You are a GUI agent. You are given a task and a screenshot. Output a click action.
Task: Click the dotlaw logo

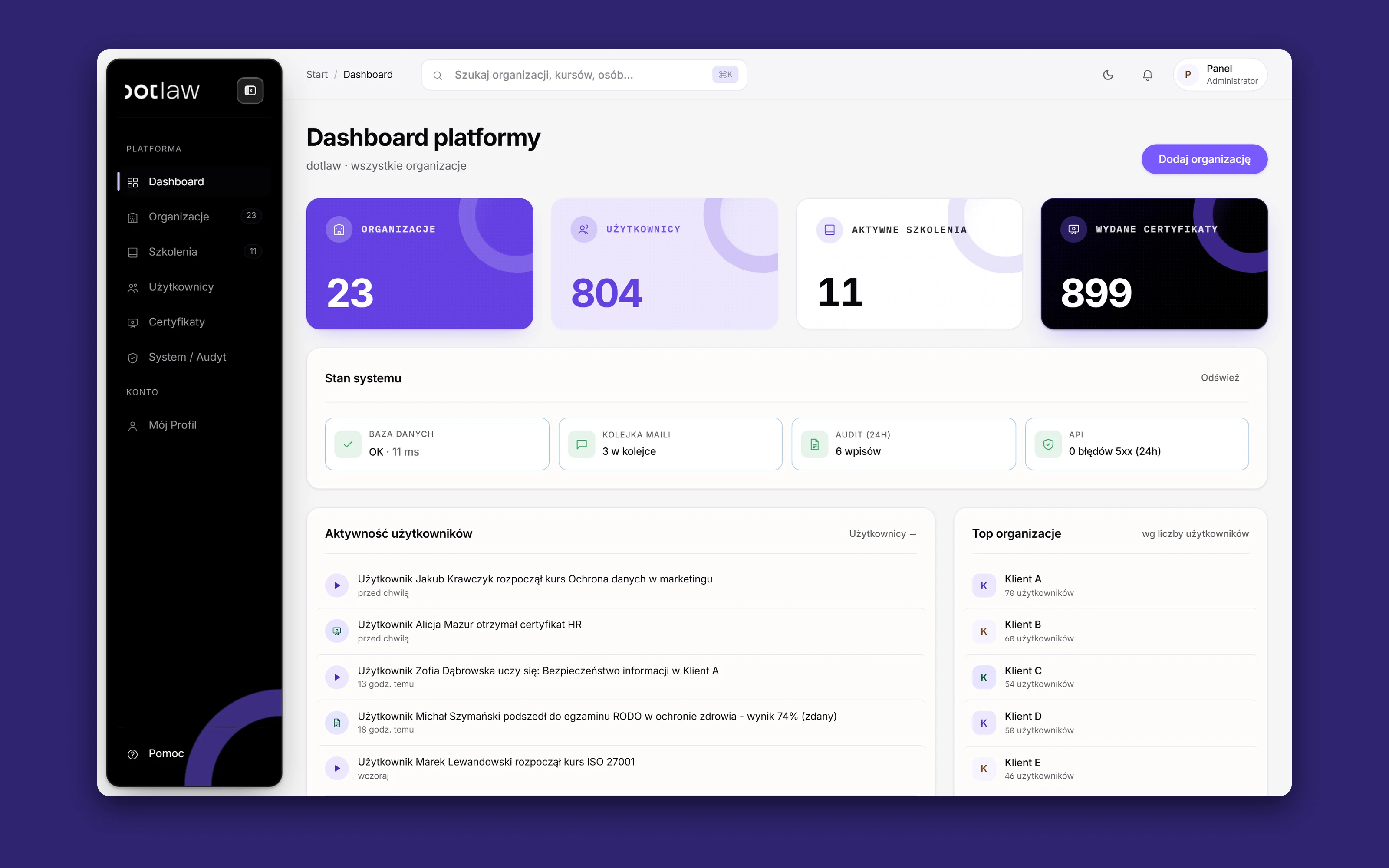point(162,91)
